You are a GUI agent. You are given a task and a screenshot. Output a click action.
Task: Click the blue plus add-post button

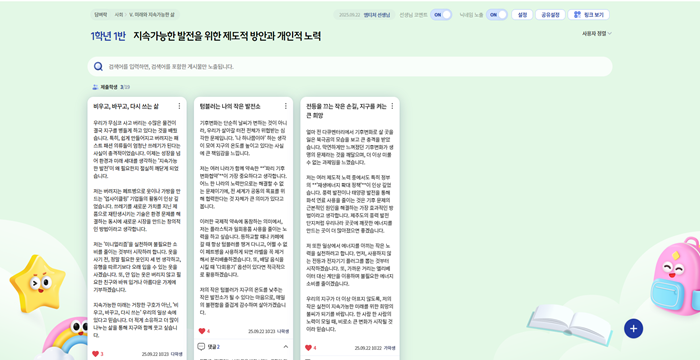click(633, 329)
